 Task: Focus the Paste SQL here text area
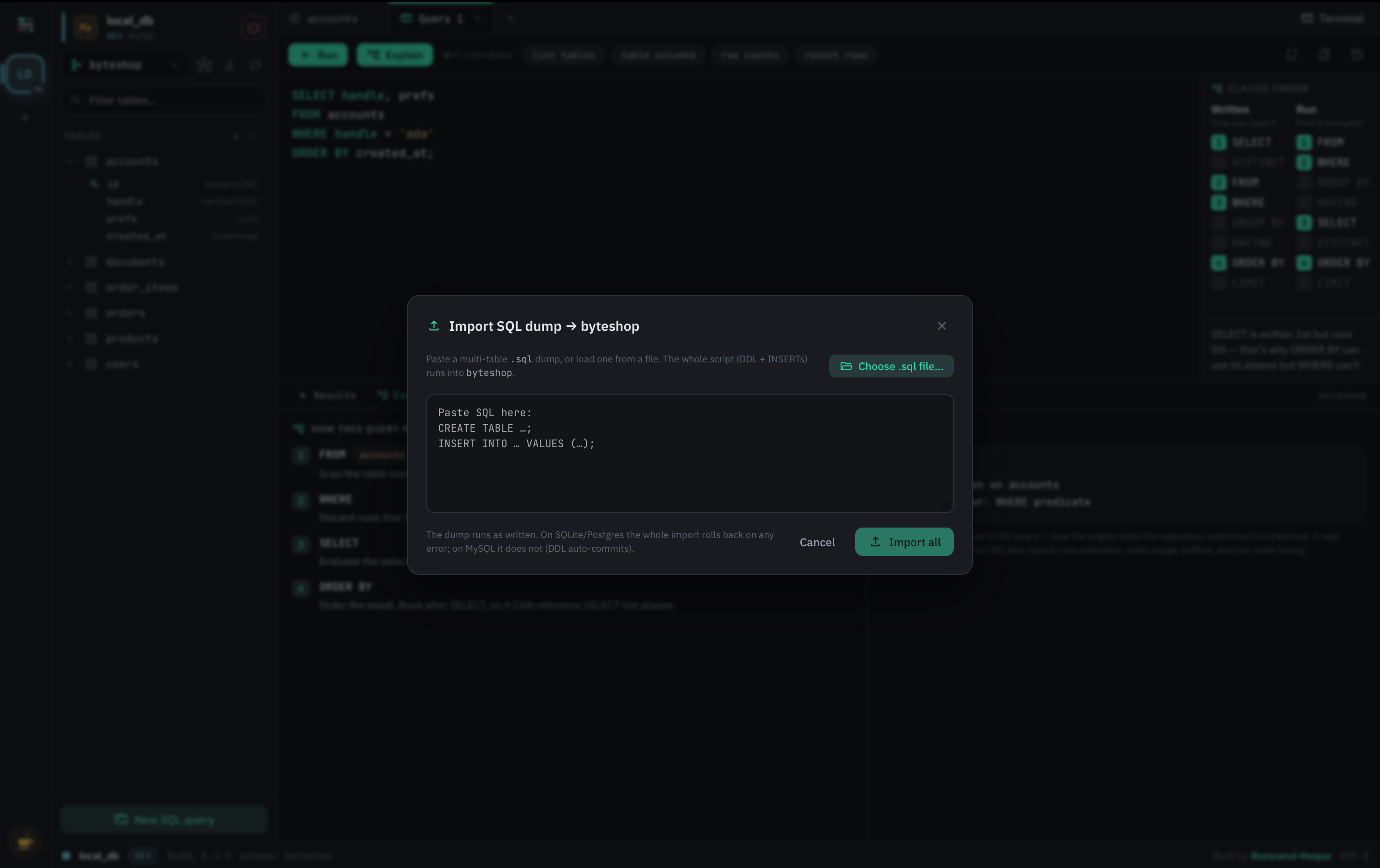point(690,453)
